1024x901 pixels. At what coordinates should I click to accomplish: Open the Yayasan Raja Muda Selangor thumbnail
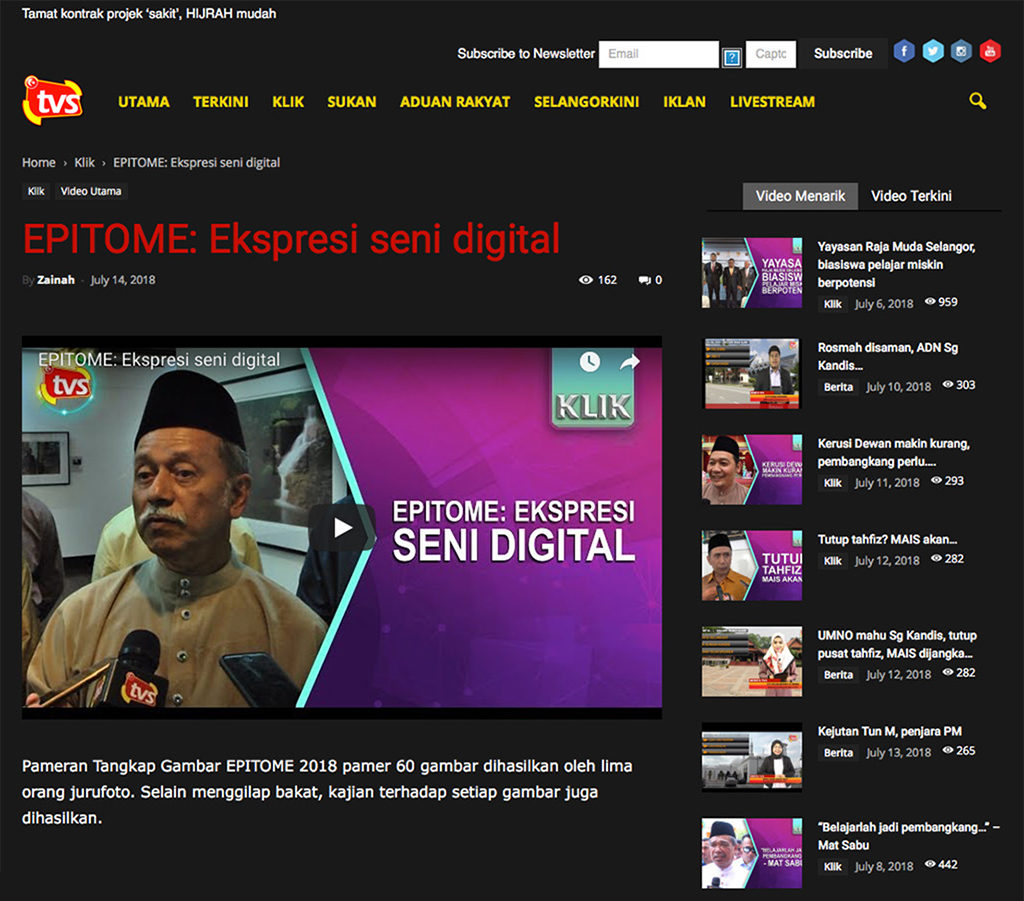752,273
